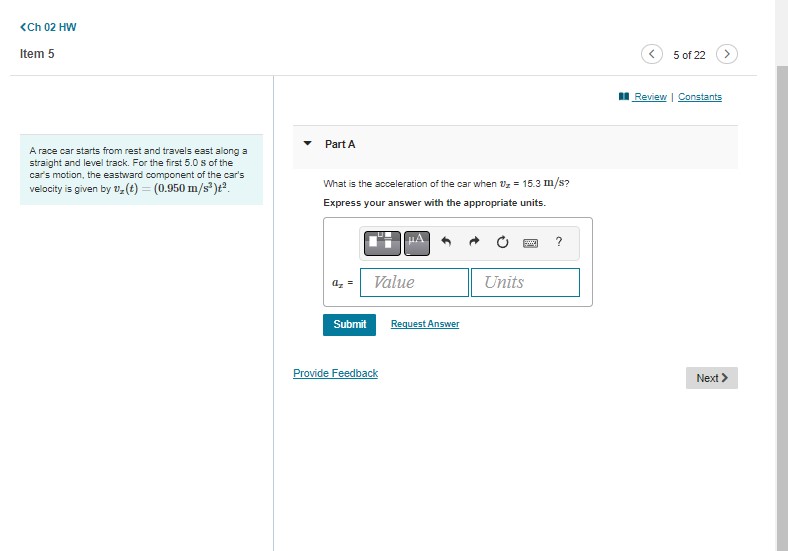Go to previous item arrow

651,54
